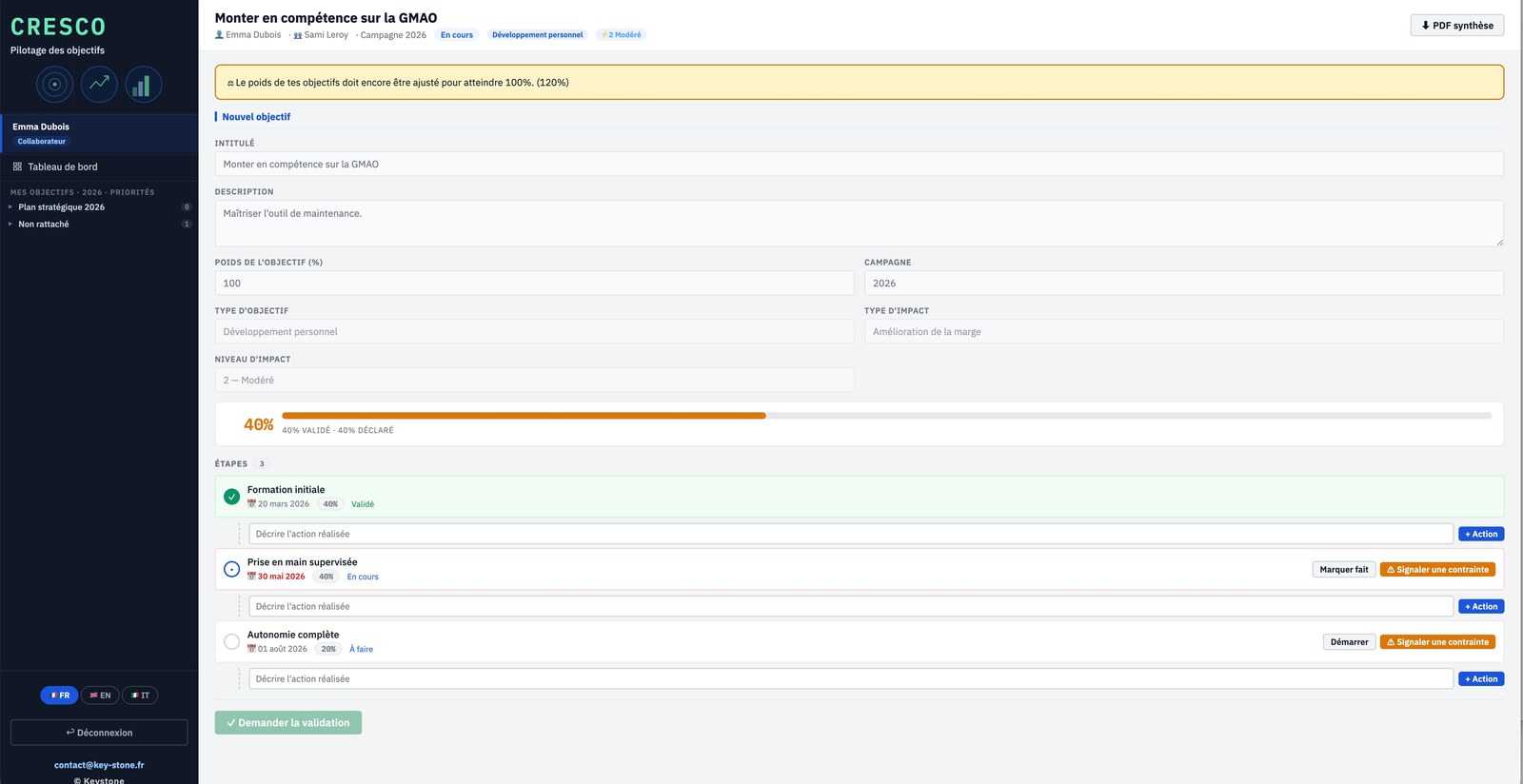The height and width of the screenshot is (784, 1523).
Task: Open the trend line chart icon
Action: click(99, 85)
